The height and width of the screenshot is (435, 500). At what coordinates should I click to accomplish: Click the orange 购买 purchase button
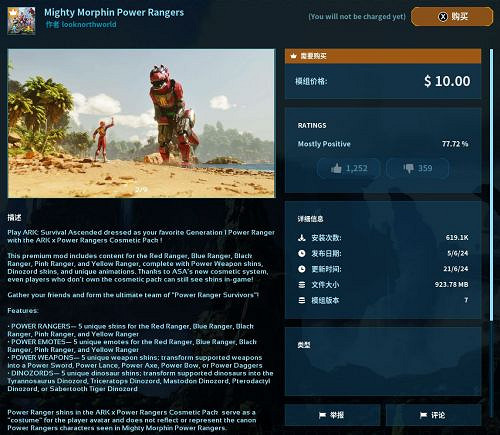click(x=452, y=16)
